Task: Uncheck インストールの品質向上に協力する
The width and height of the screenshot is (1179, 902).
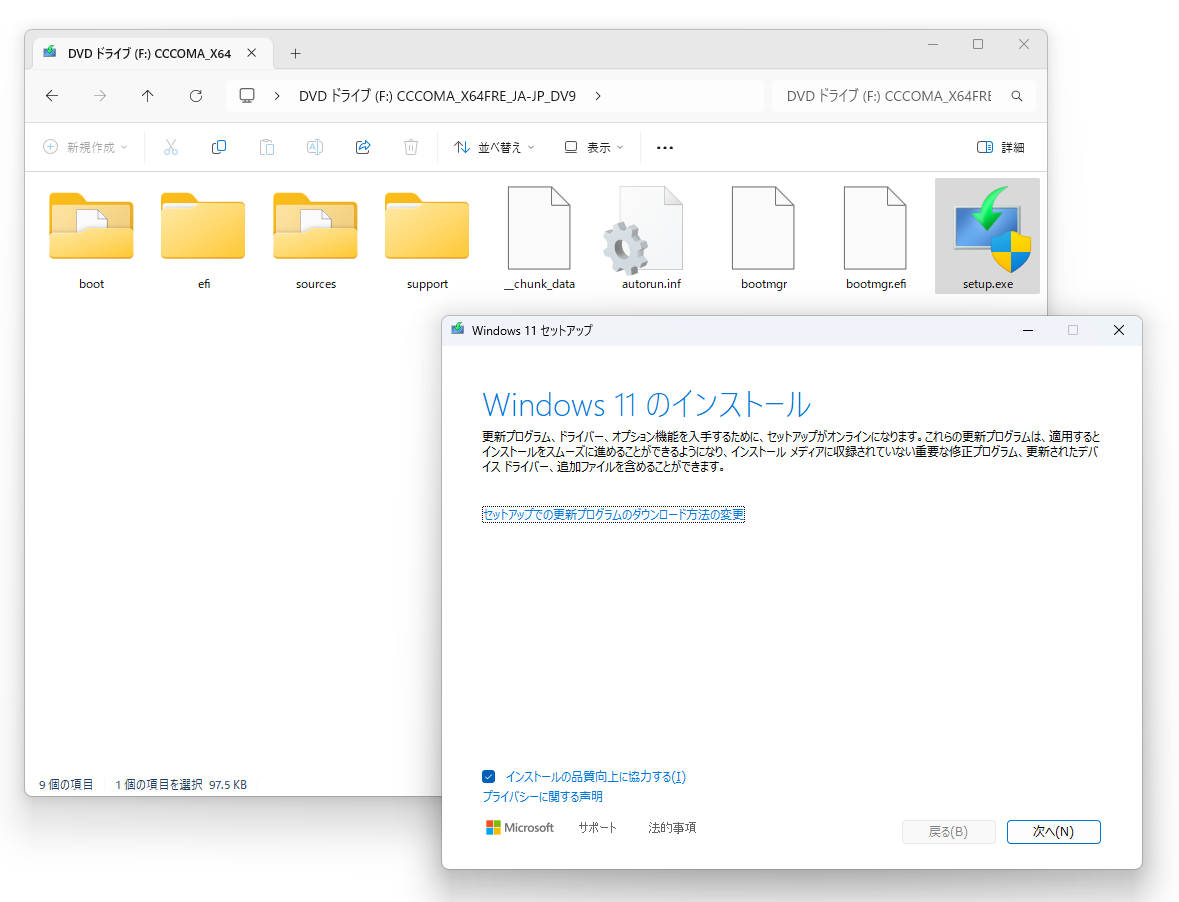Action: (x=488, y=776)
